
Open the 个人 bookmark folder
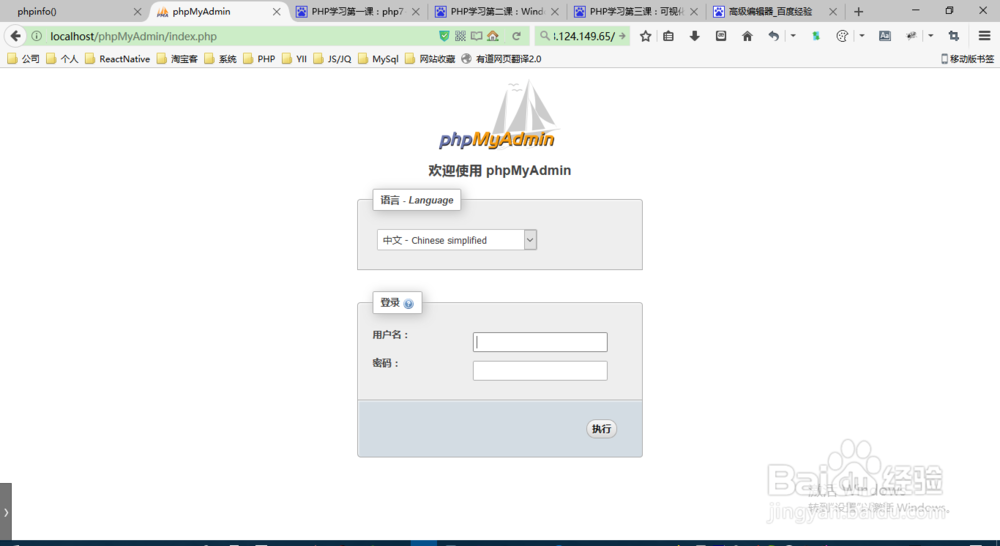(x=62, y=59)
